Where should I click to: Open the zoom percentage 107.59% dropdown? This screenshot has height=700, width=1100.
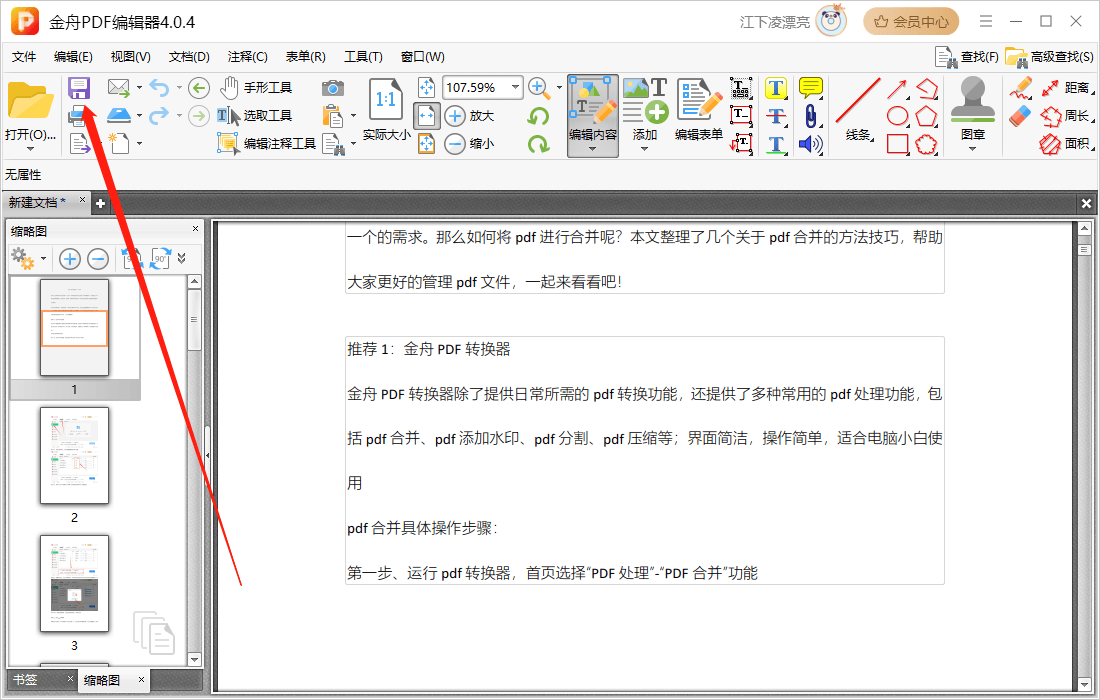pyautogui.click(x=516, y=88)
